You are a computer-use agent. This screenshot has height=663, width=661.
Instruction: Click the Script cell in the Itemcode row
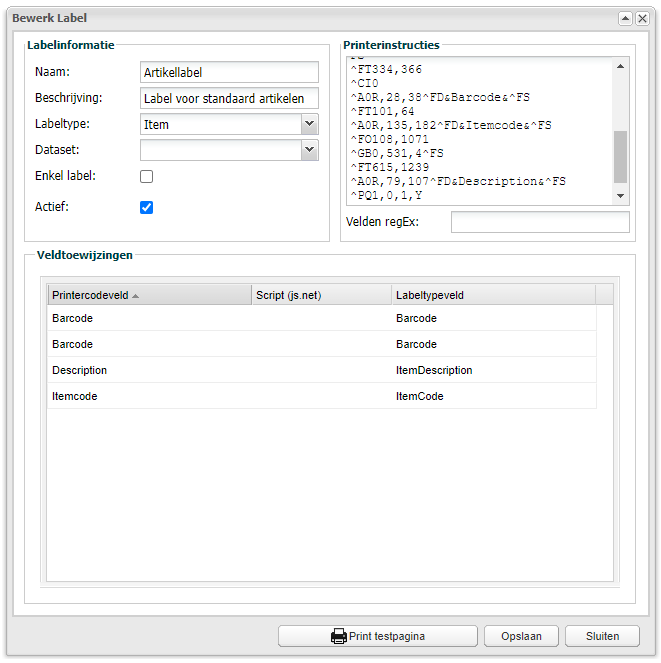(x=322, y=396)
